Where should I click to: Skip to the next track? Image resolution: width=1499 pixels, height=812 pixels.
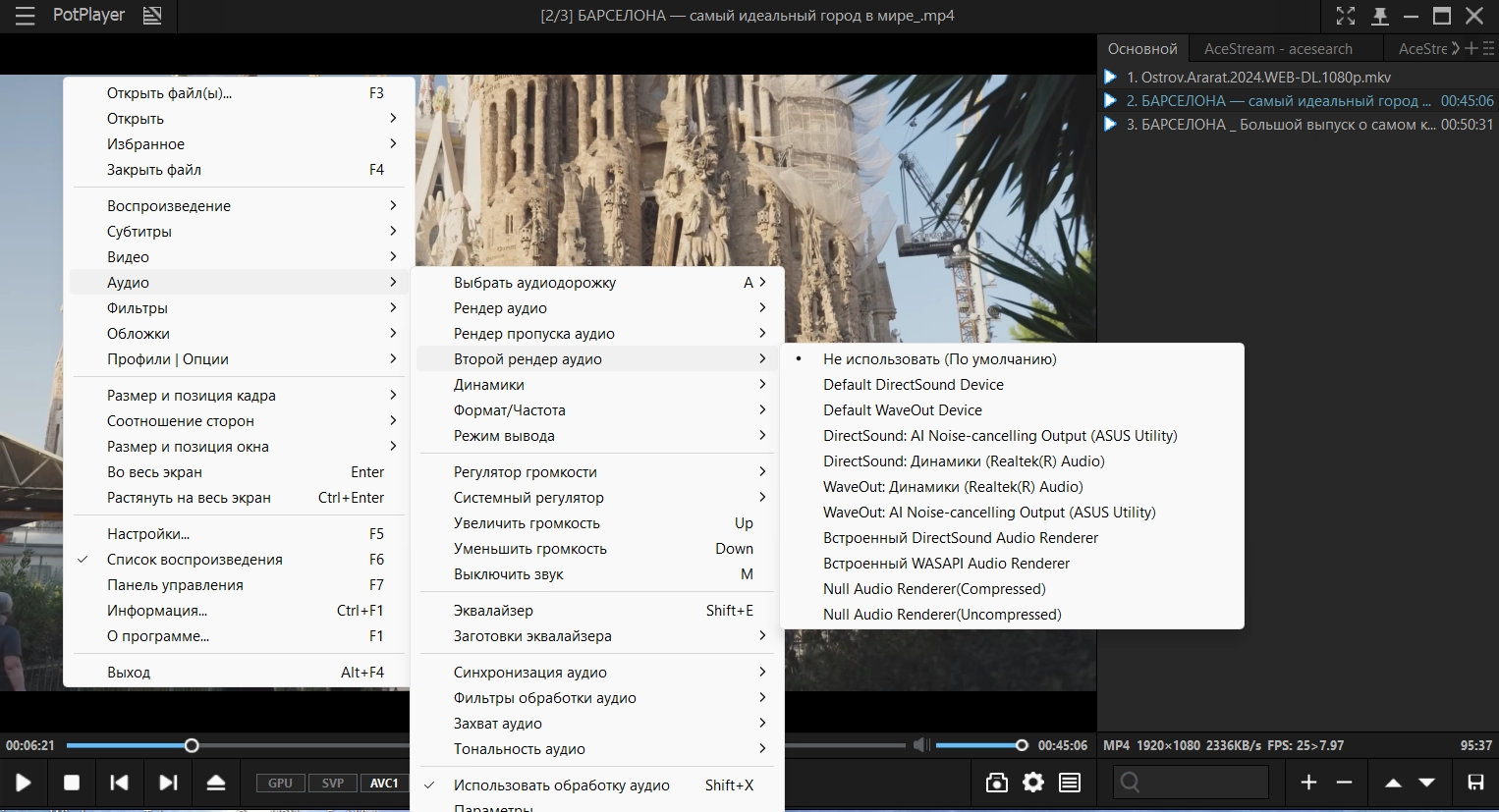(x=168, y=783)
